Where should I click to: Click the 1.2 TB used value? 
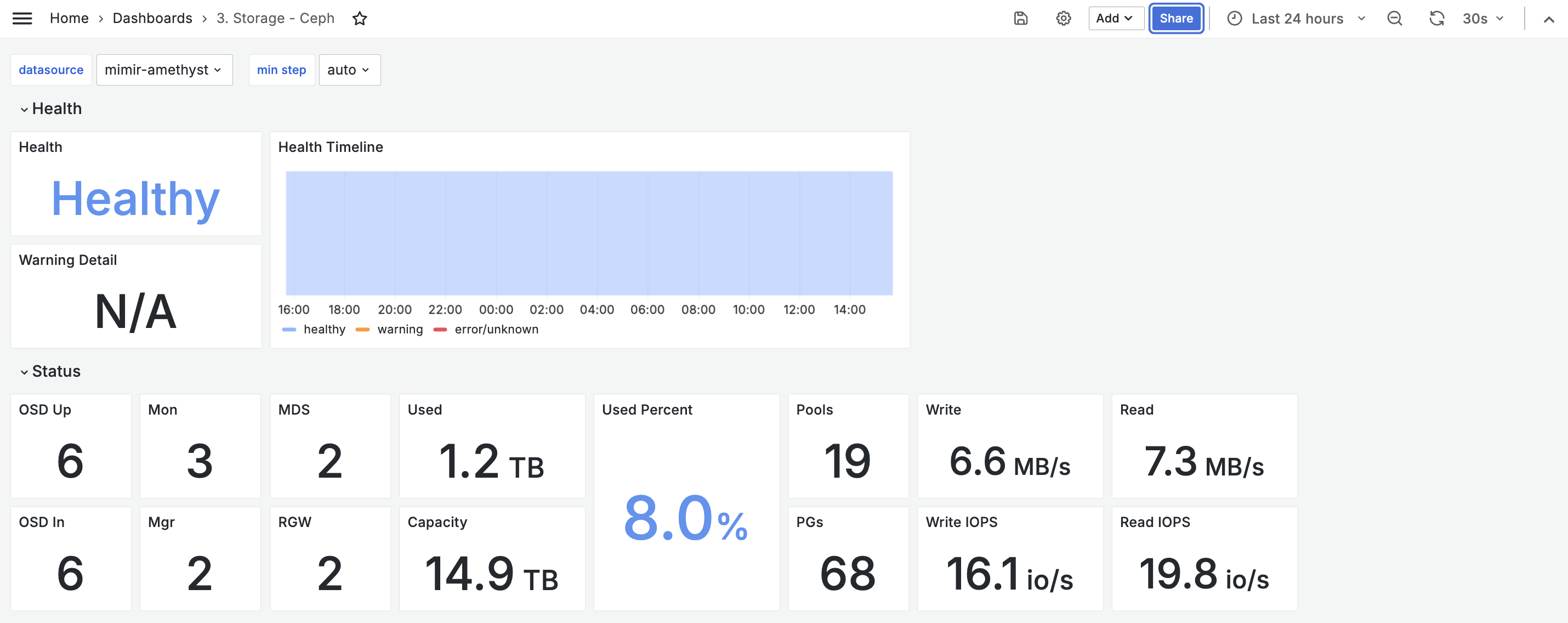491,462
